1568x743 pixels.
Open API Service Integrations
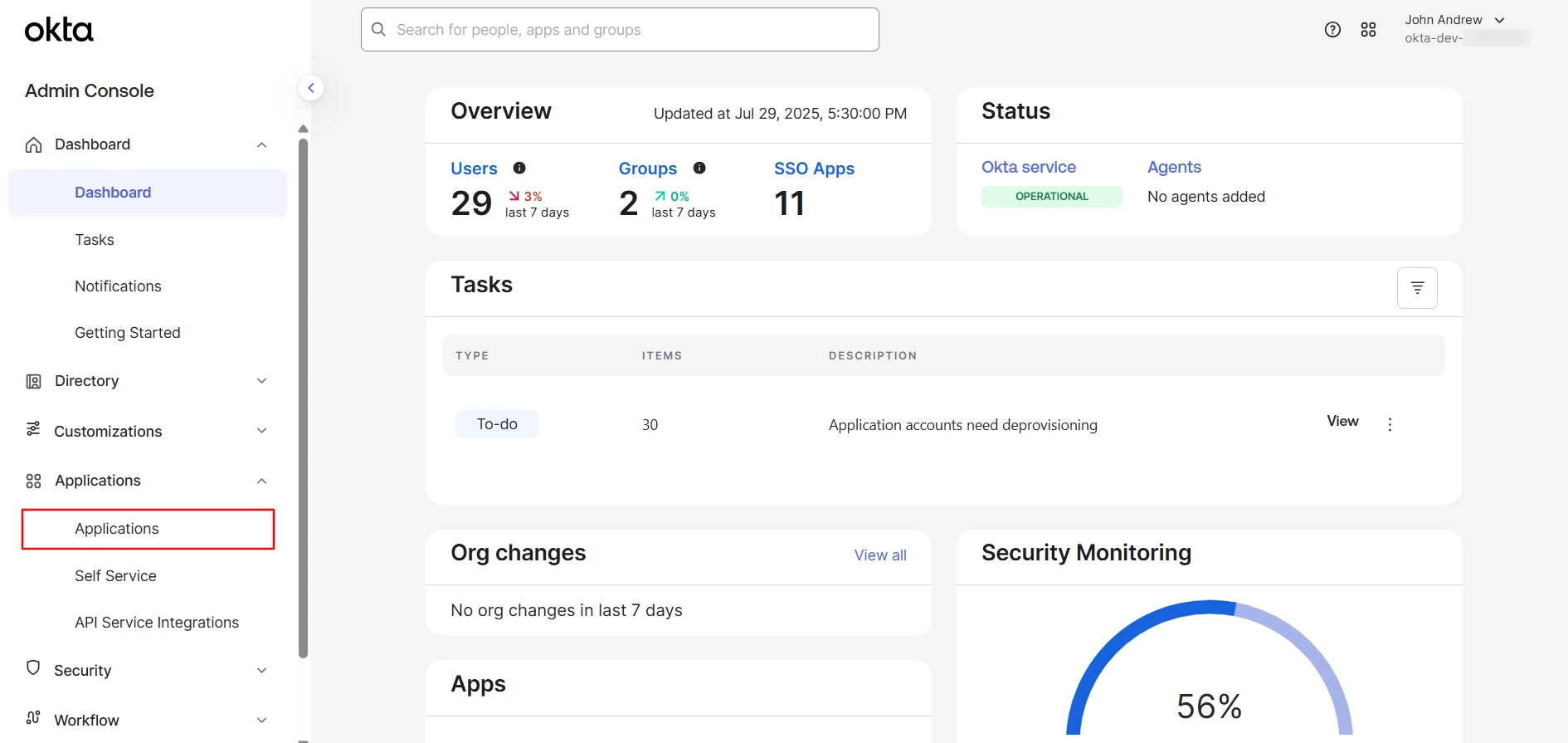click(x=157, y=623)
